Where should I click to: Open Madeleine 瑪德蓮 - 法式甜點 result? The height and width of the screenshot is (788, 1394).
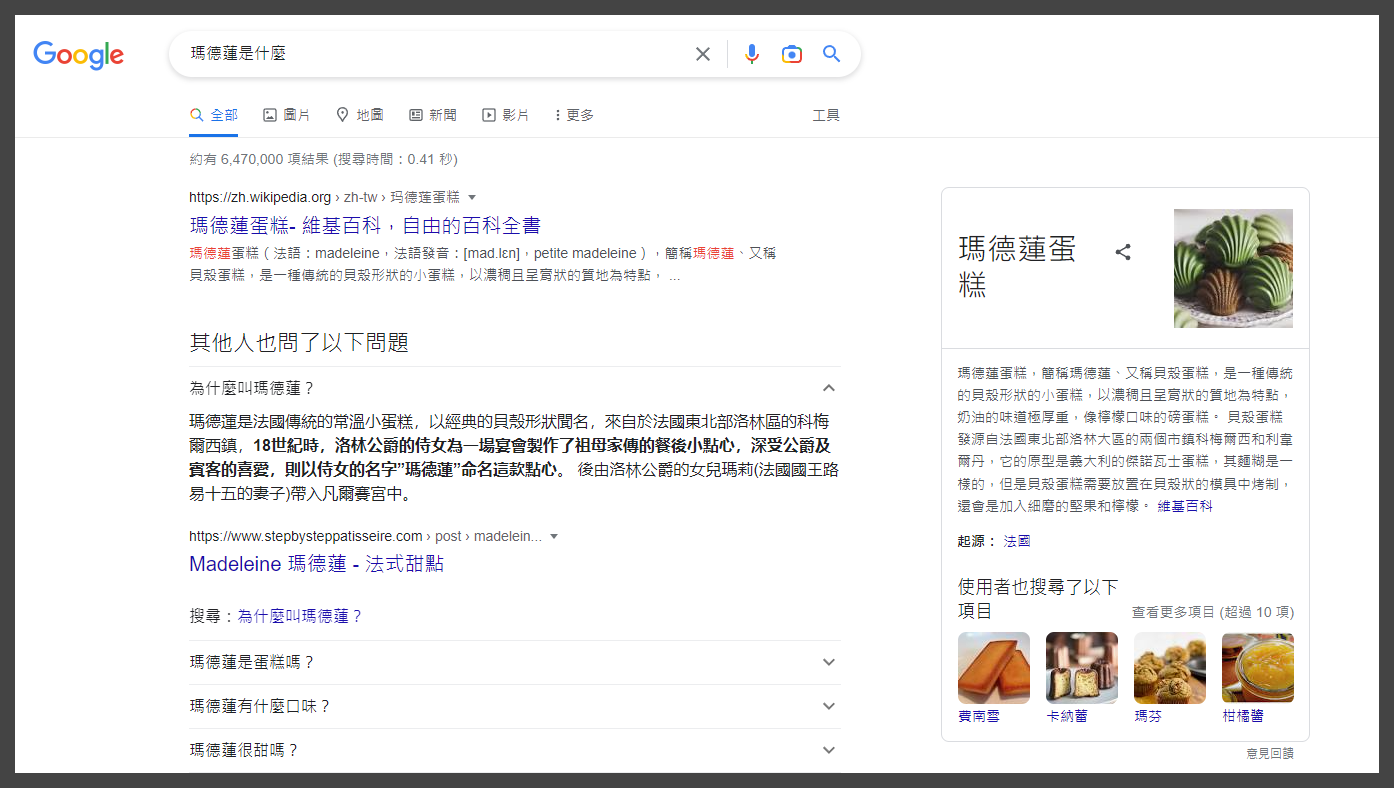point(316,564)
